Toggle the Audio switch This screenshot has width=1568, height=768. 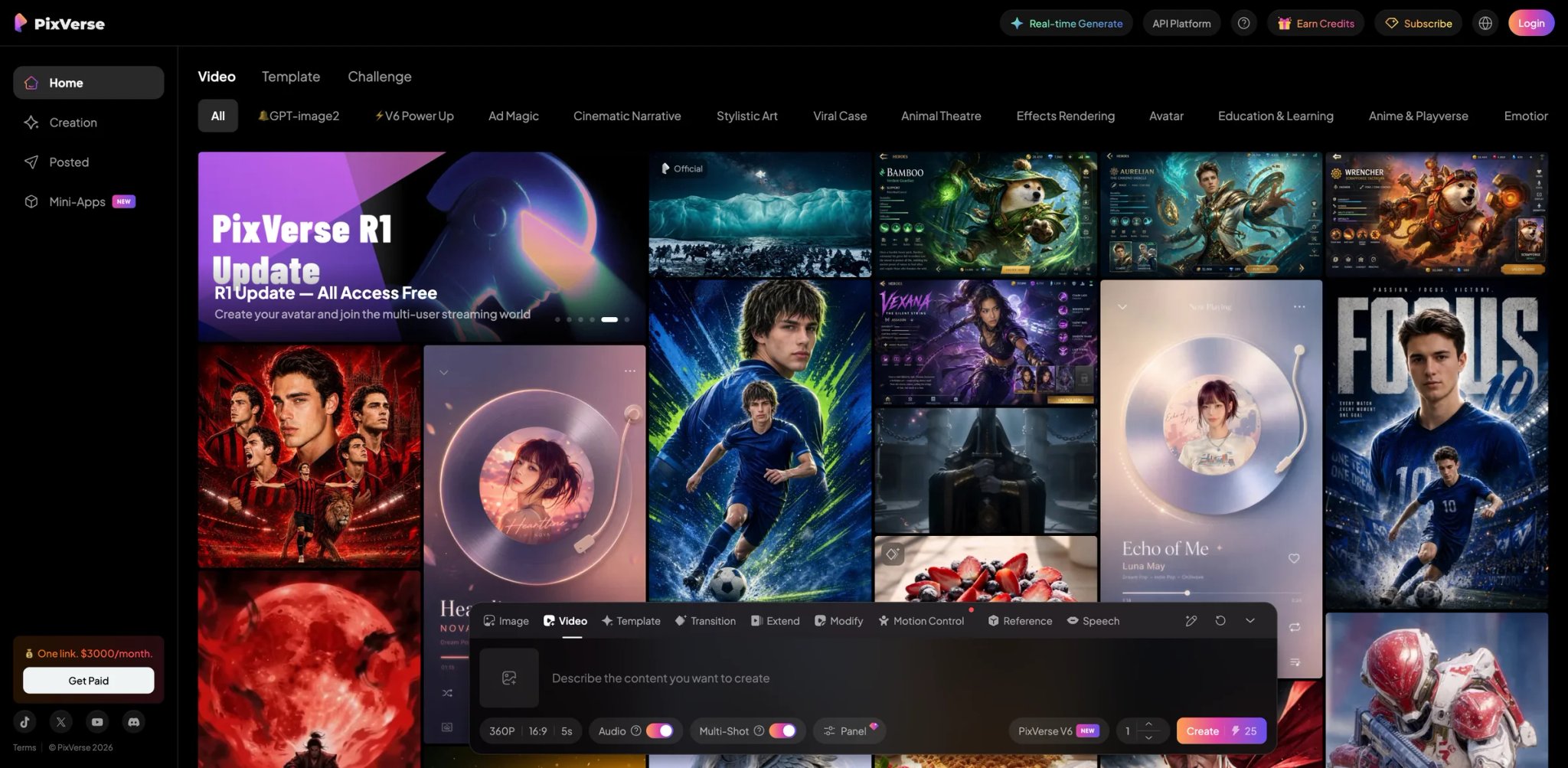[660, 731]
